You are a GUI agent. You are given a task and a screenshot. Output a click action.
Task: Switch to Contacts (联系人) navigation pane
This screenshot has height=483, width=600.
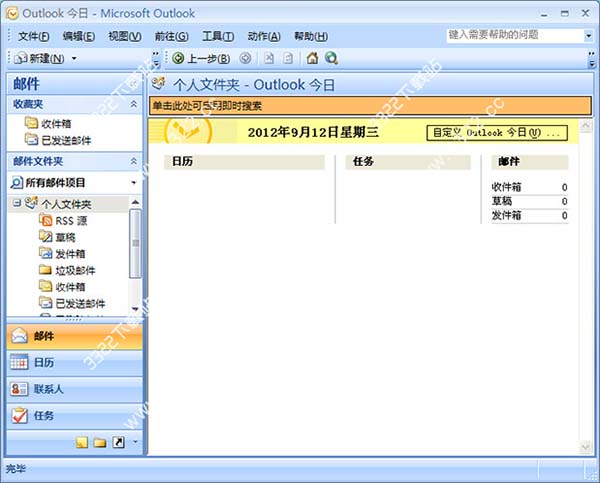(x=75, y=389)
